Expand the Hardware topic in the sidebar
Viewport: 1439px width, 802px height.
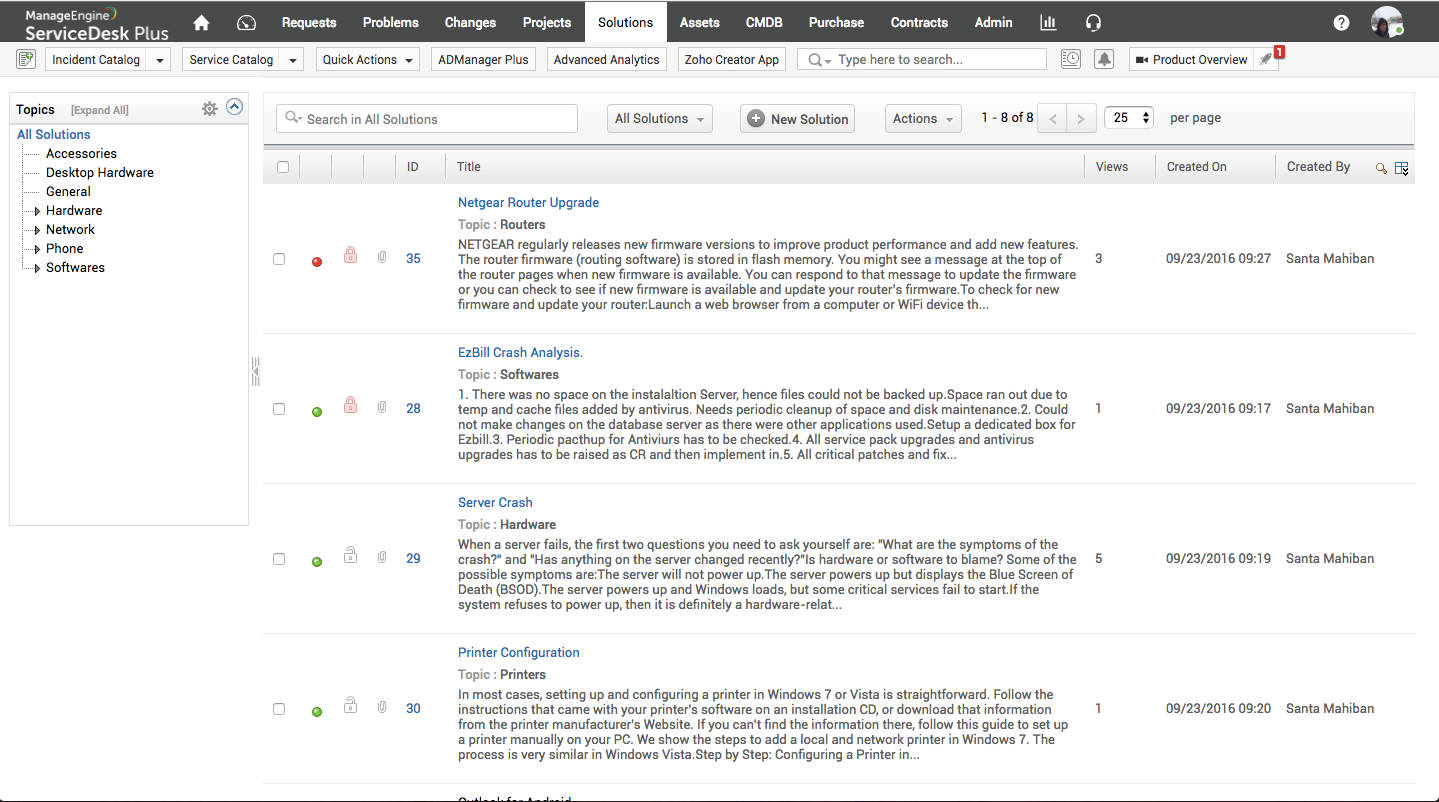click(37, 210)
